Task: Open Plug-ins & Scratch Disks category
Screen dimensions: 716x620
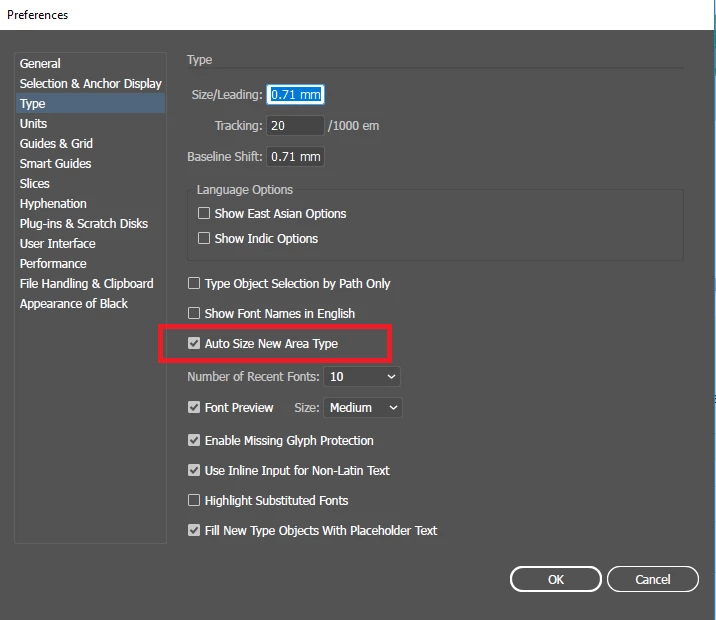Action: point(90,224)
